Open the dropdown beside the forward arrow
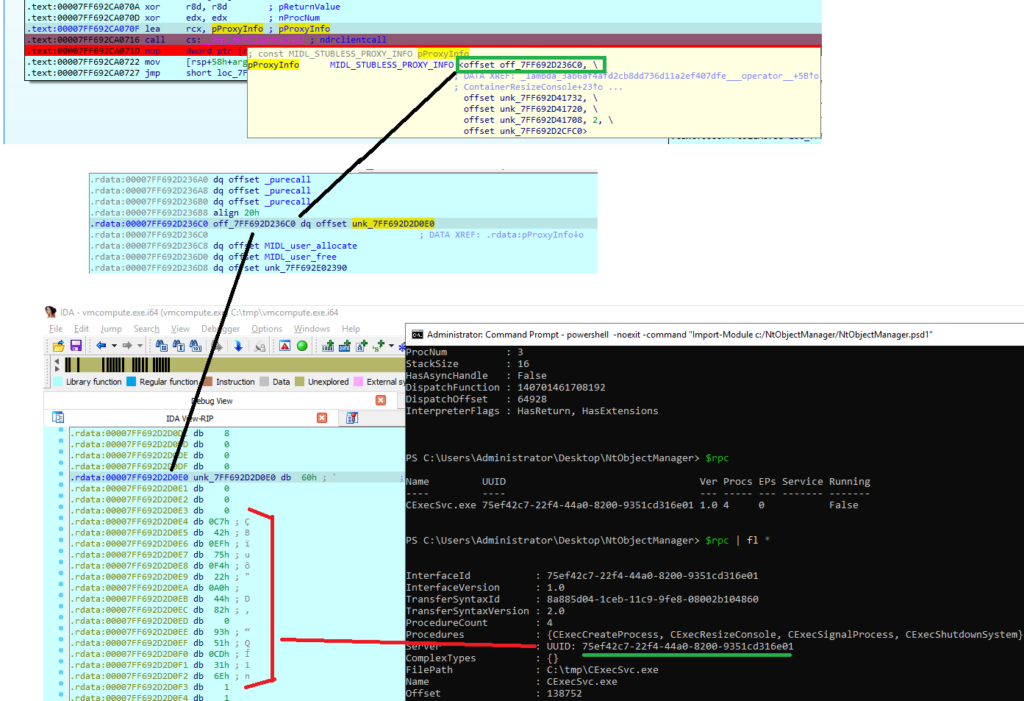 (140, 345)
